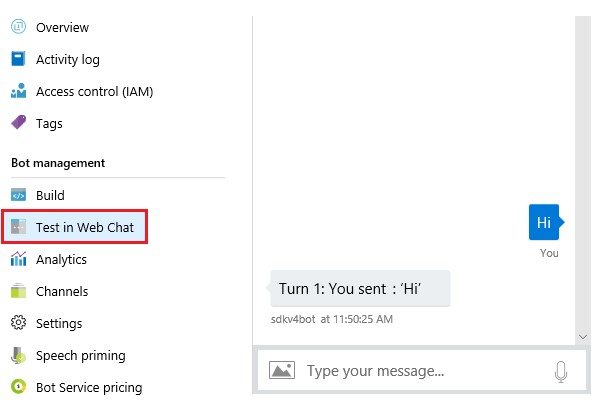Click the scroll-down arrow in chat pane
The height and width of the screenshot is (406, 598).
point(583,337)
